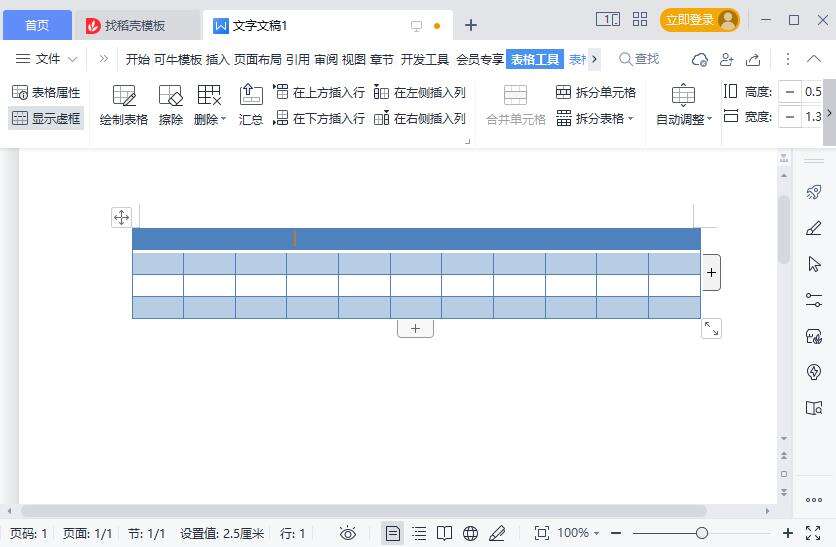Add a column with right plus button

tap(711, 272)
